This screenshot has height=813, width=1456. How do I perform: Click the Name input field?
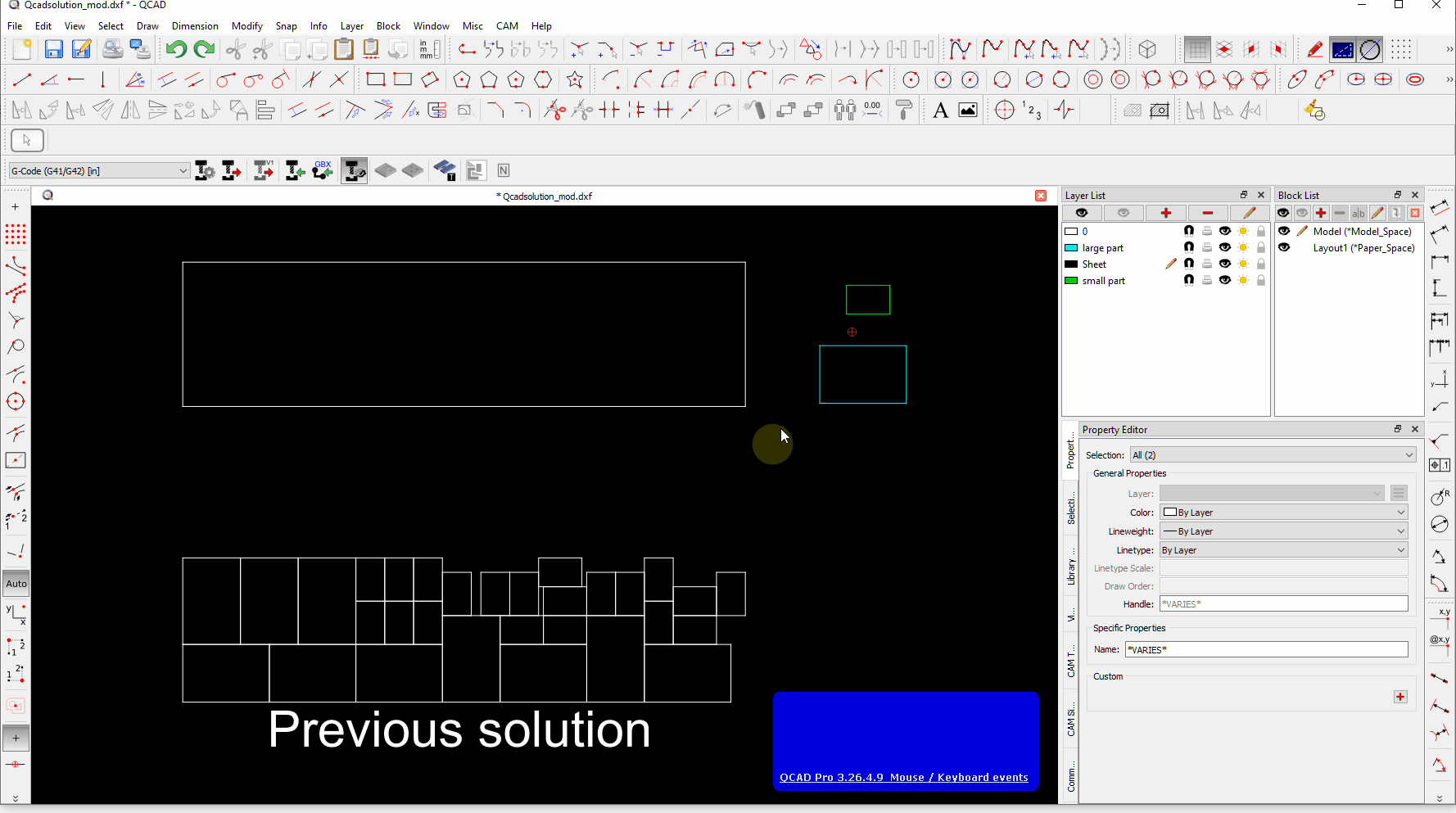point(1266,650)
